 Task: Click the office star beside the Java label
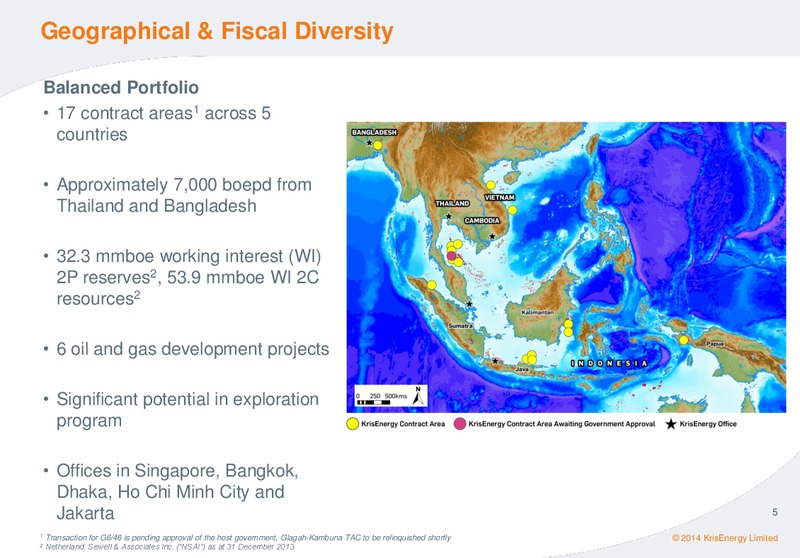[x=495, y=361]
